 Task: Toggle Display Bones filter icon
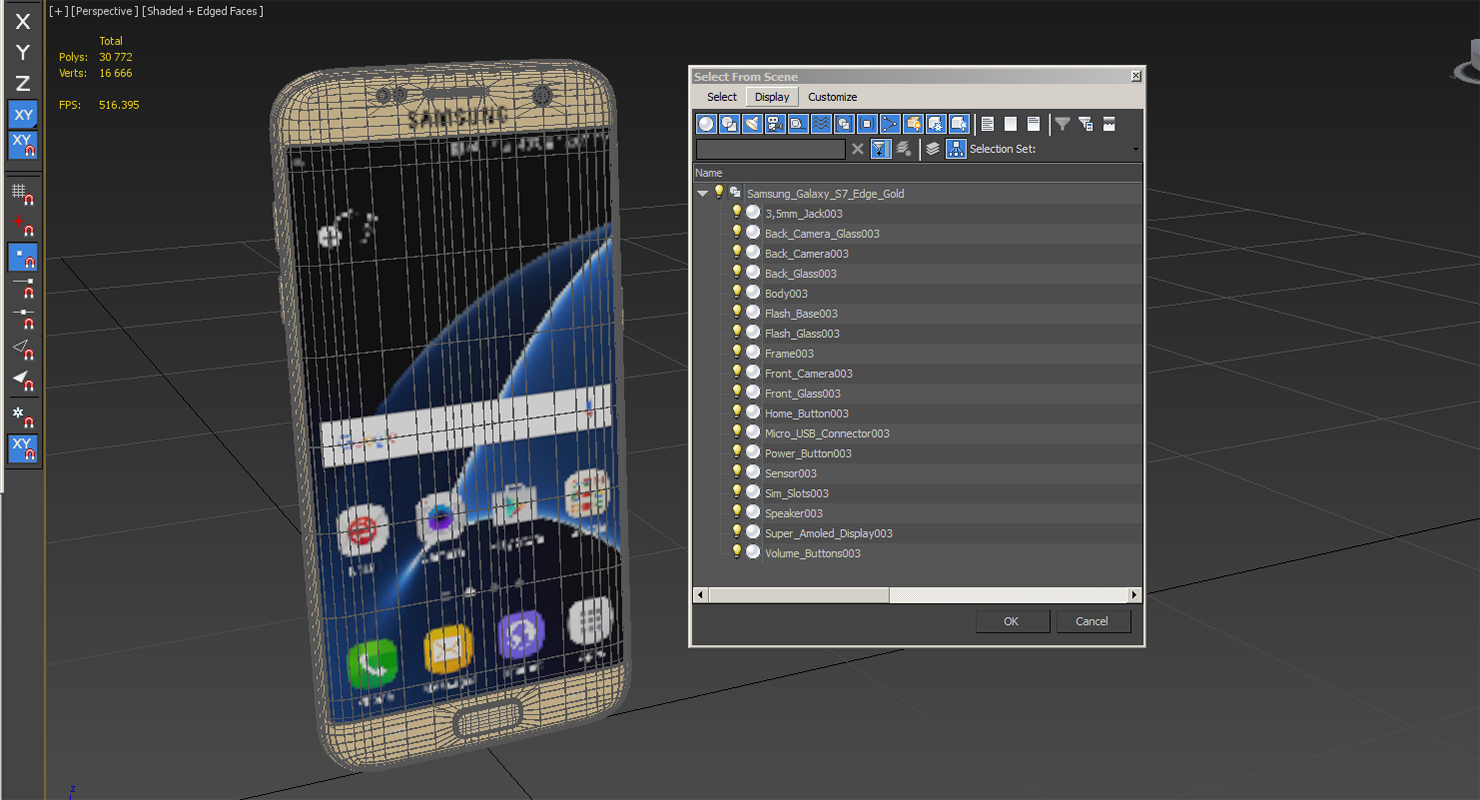[x=891, y=124]
